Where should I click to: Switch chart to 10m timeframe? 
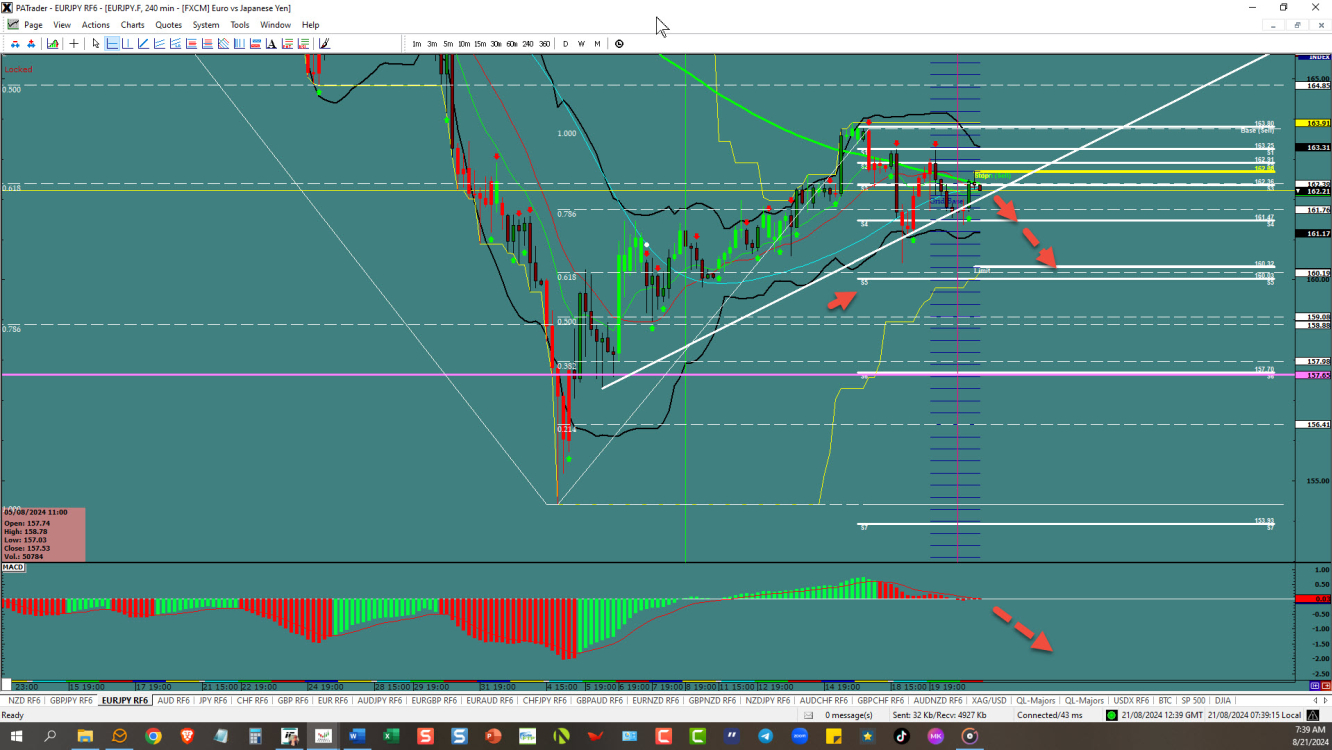(x=464, y=43)
